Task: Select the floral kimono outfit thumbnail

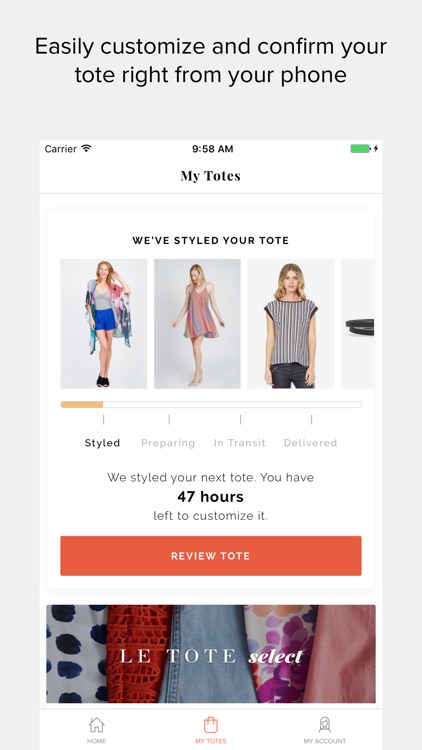Action: [x=103, y=324]
